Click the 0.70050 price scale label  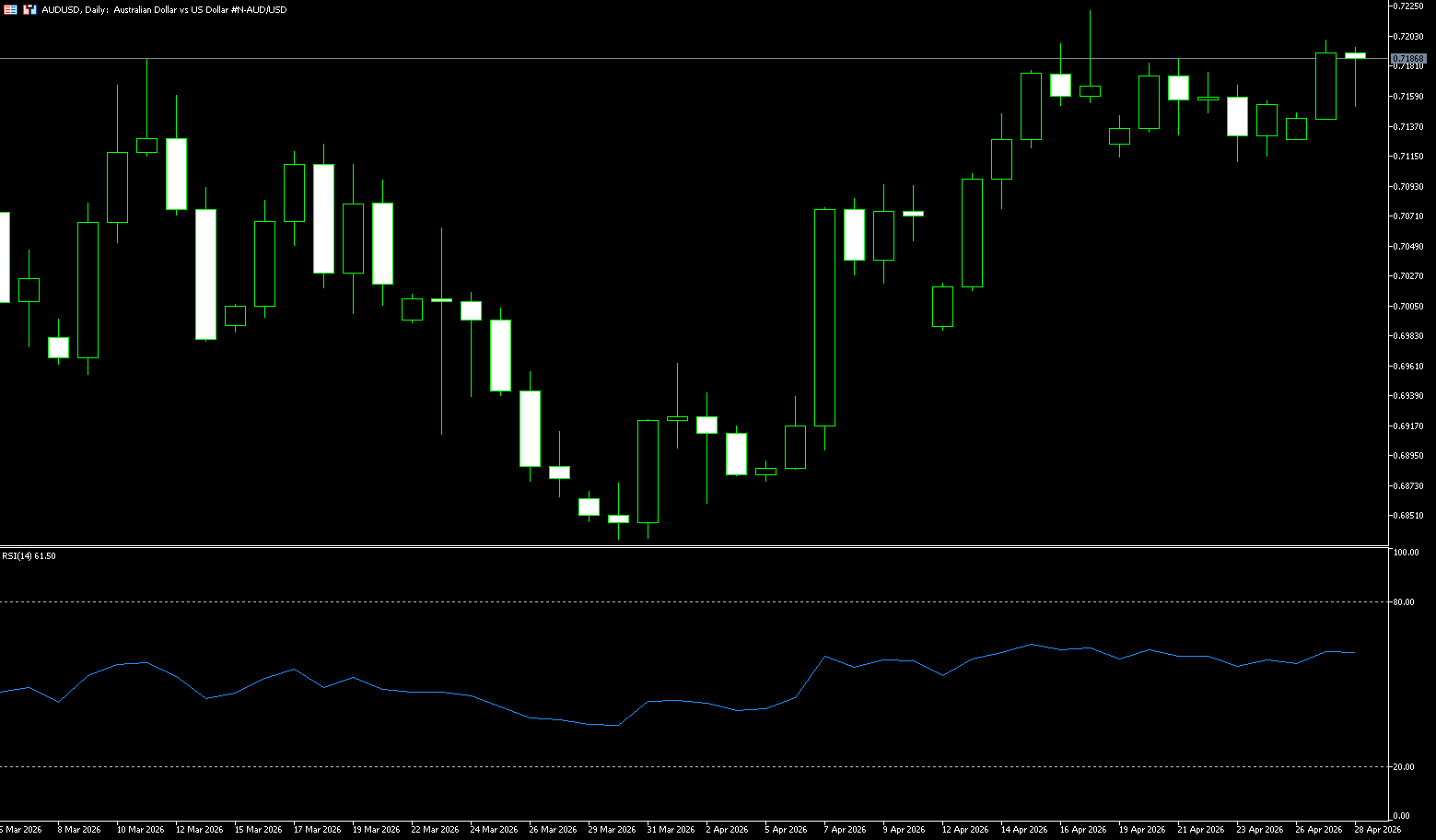point(1408,306)
